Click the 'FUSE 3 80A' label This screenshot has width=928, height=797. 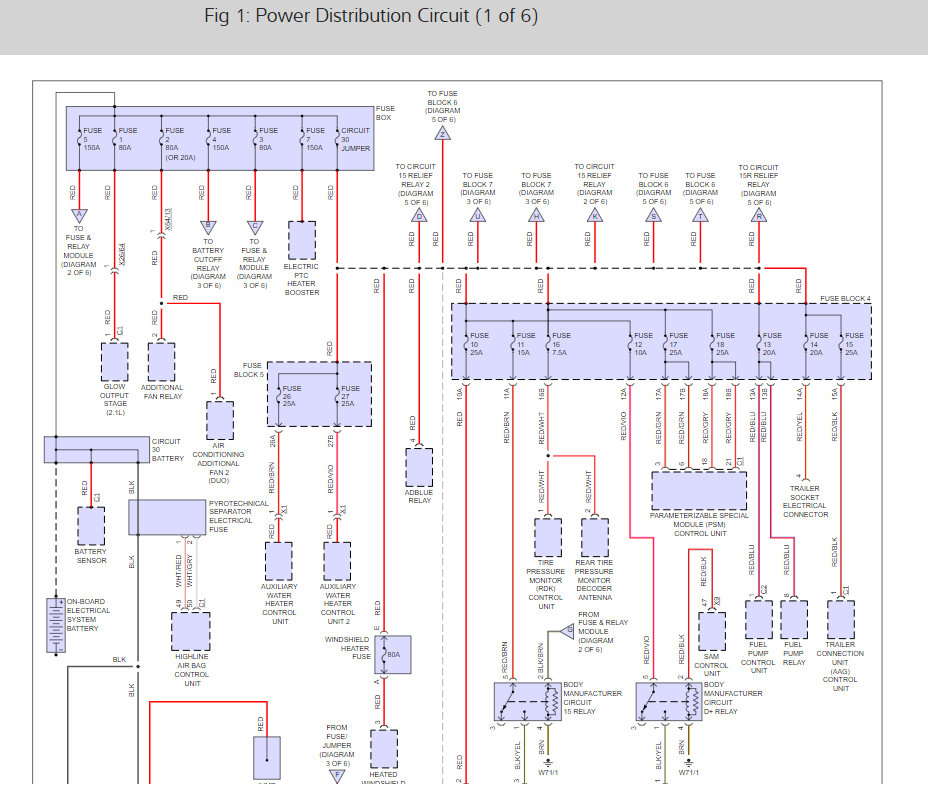[x=268, y=139]
